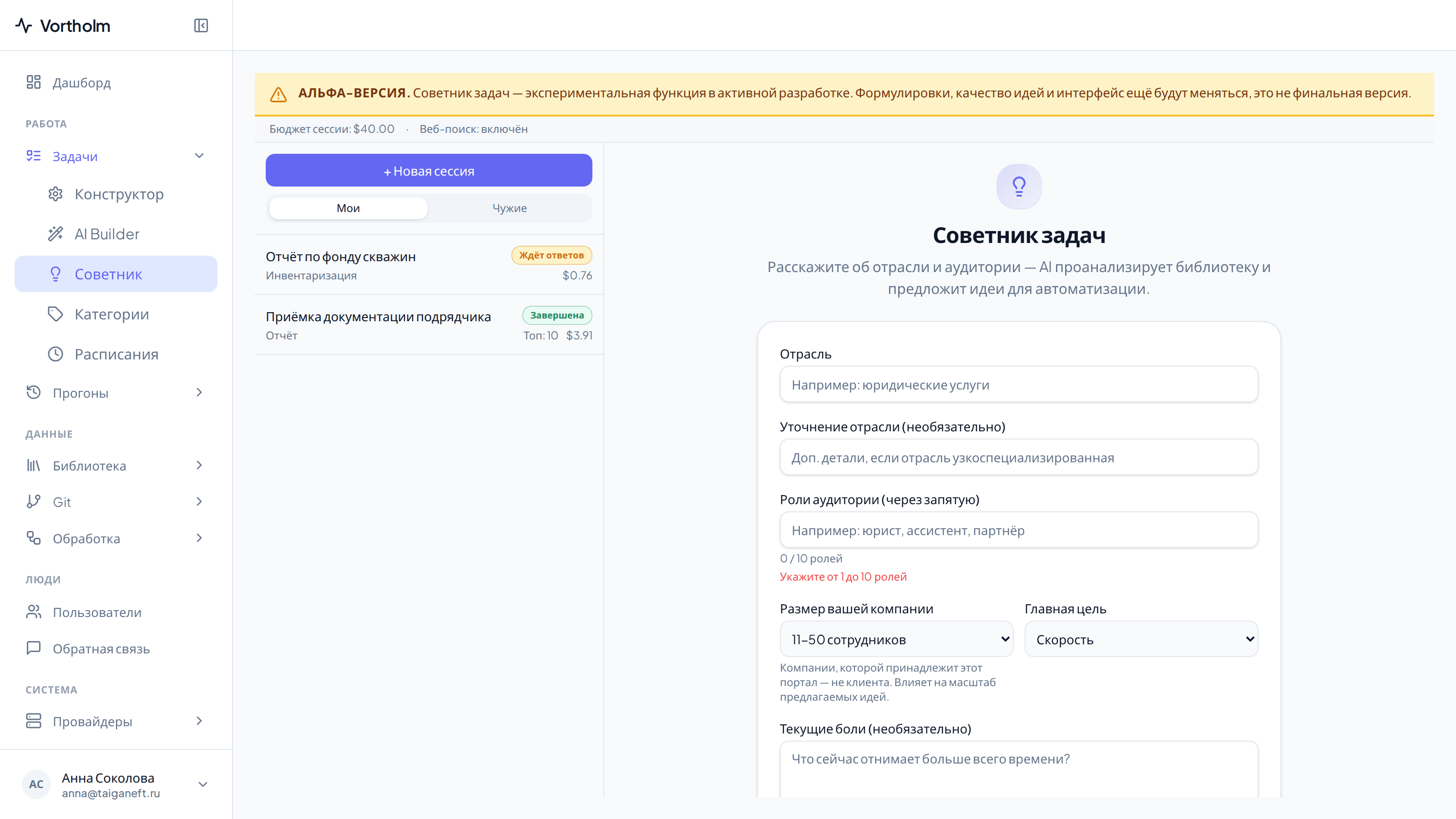Click the 0 / 10 ролей counter
The height and width of the screenshot is (819, 1456).
[811, 558]
